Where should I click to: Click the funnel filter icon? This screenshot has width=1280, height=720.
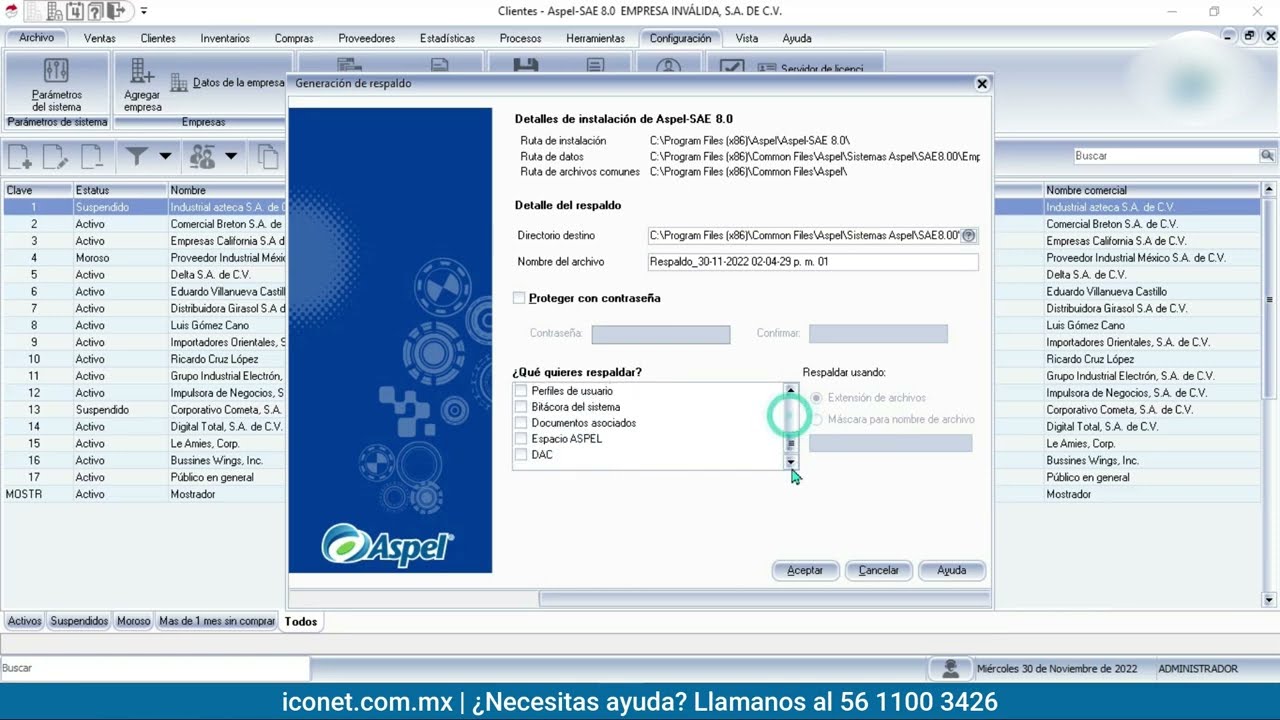(136, 156)
